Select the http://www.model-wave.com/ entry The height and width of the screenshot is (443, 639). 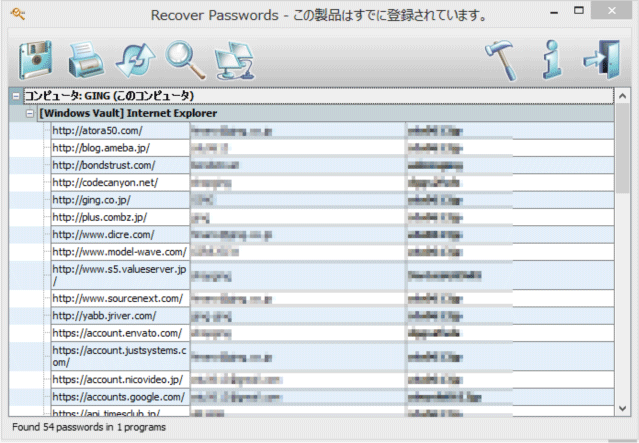(x=120, y=252)
